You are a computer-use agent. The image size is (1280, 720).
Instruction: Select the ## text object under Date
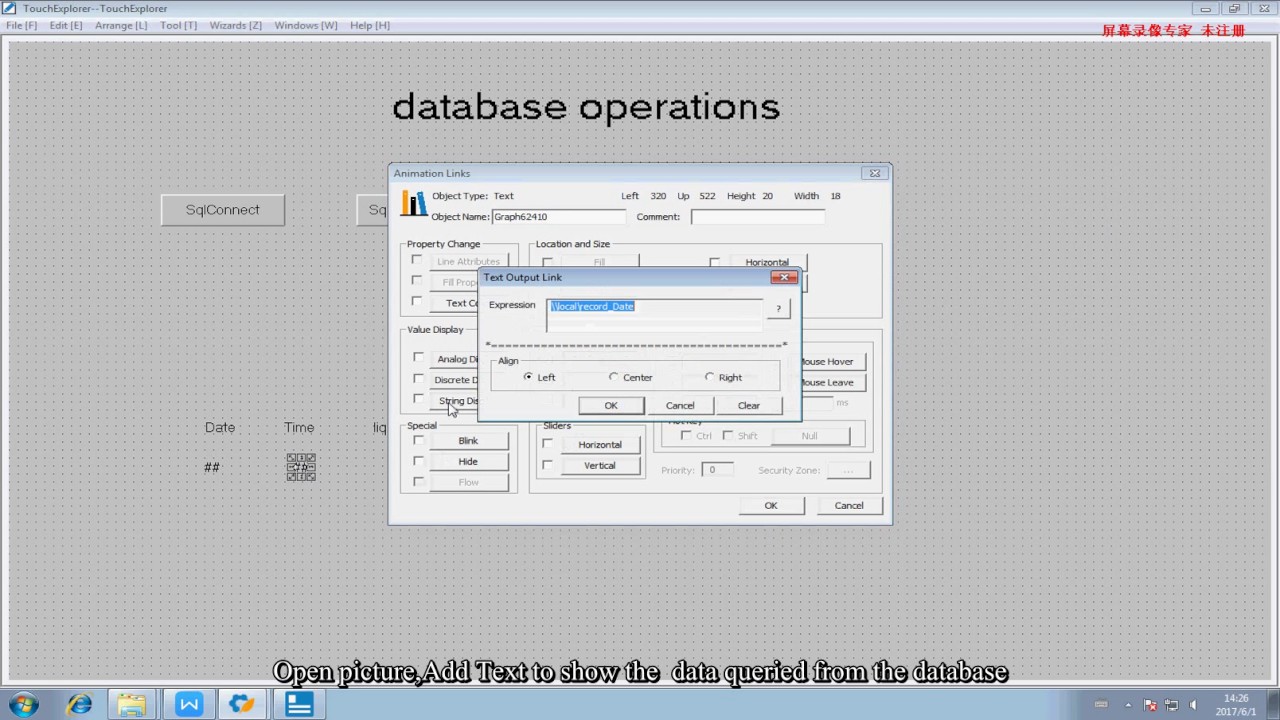click(212, 467)
